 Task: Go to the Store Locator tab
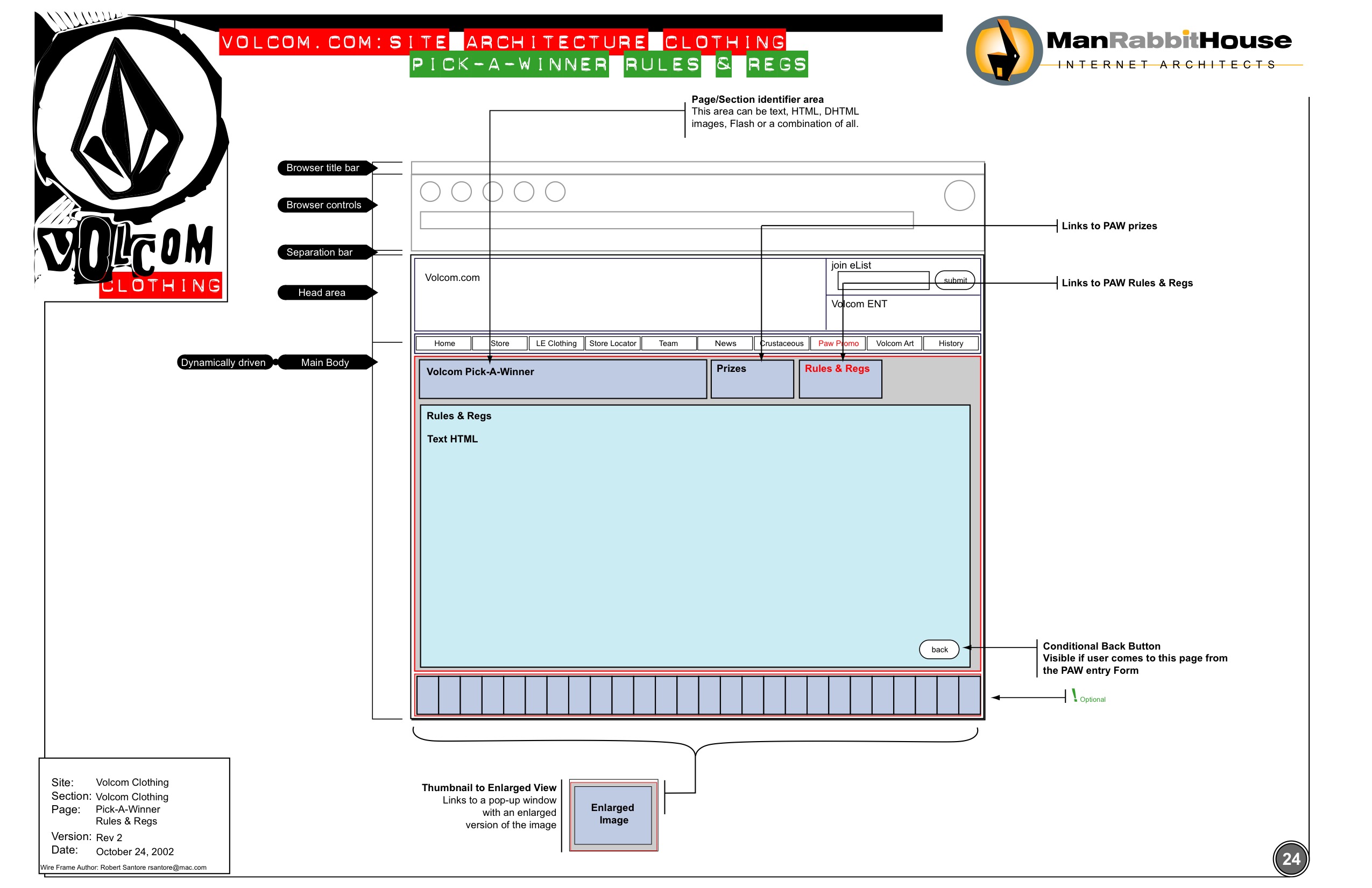click(612, 344)
